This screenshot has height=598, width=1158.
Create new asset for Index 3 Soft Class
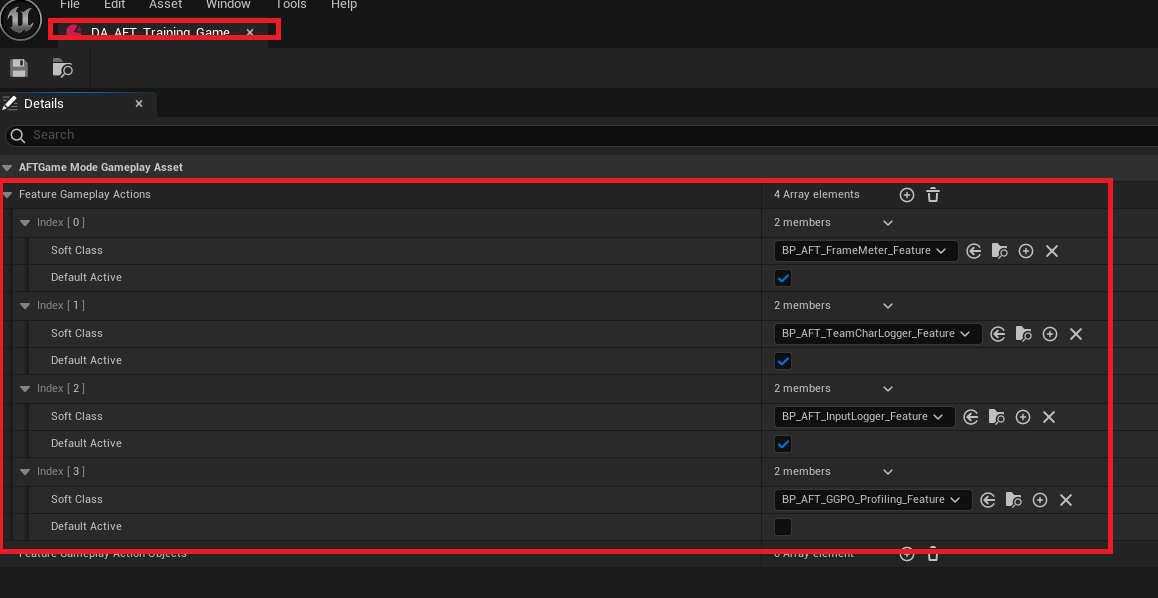[1039, 499]
